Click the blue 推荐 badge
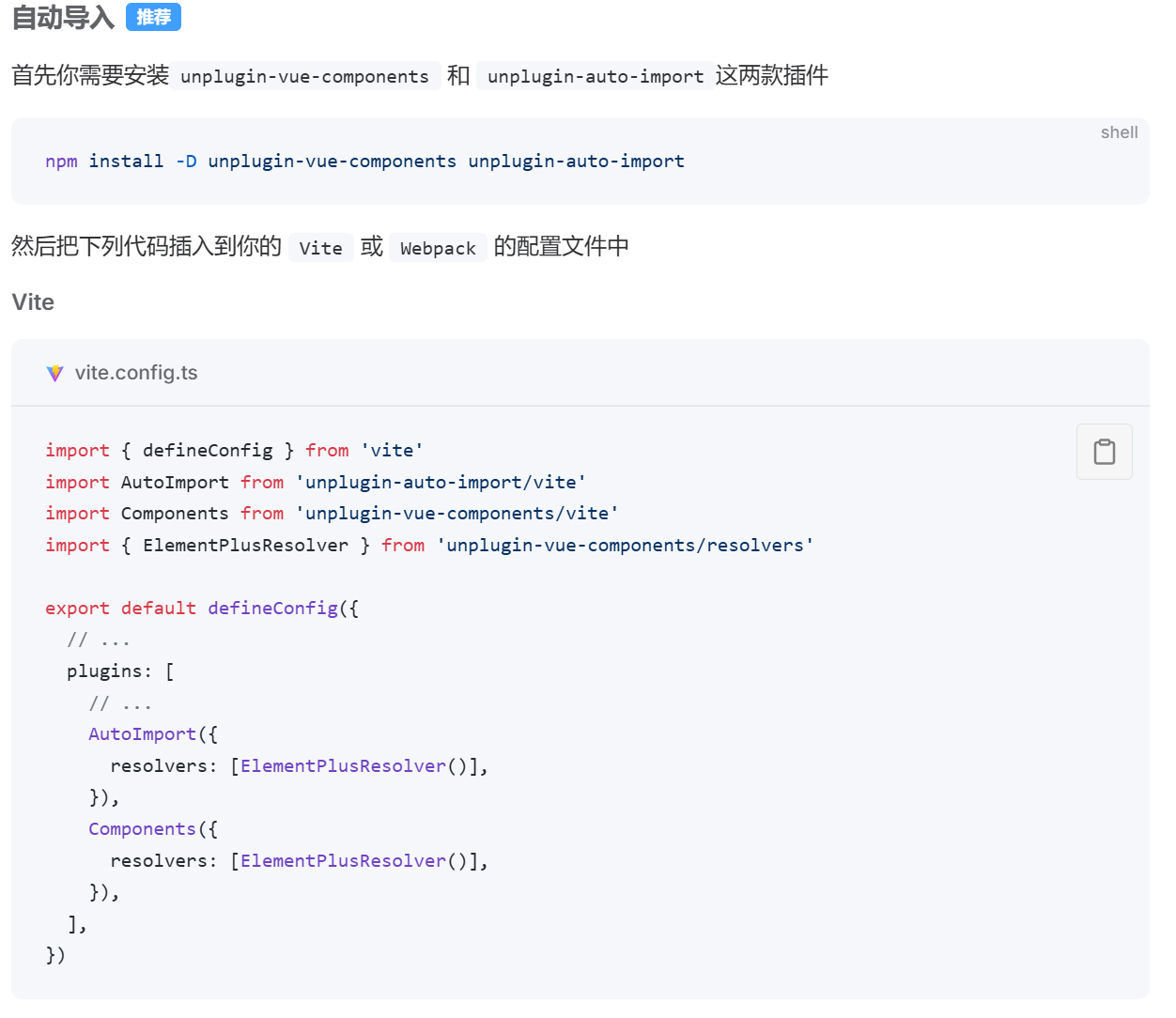1176x1018 pixels. coord(153,17)
